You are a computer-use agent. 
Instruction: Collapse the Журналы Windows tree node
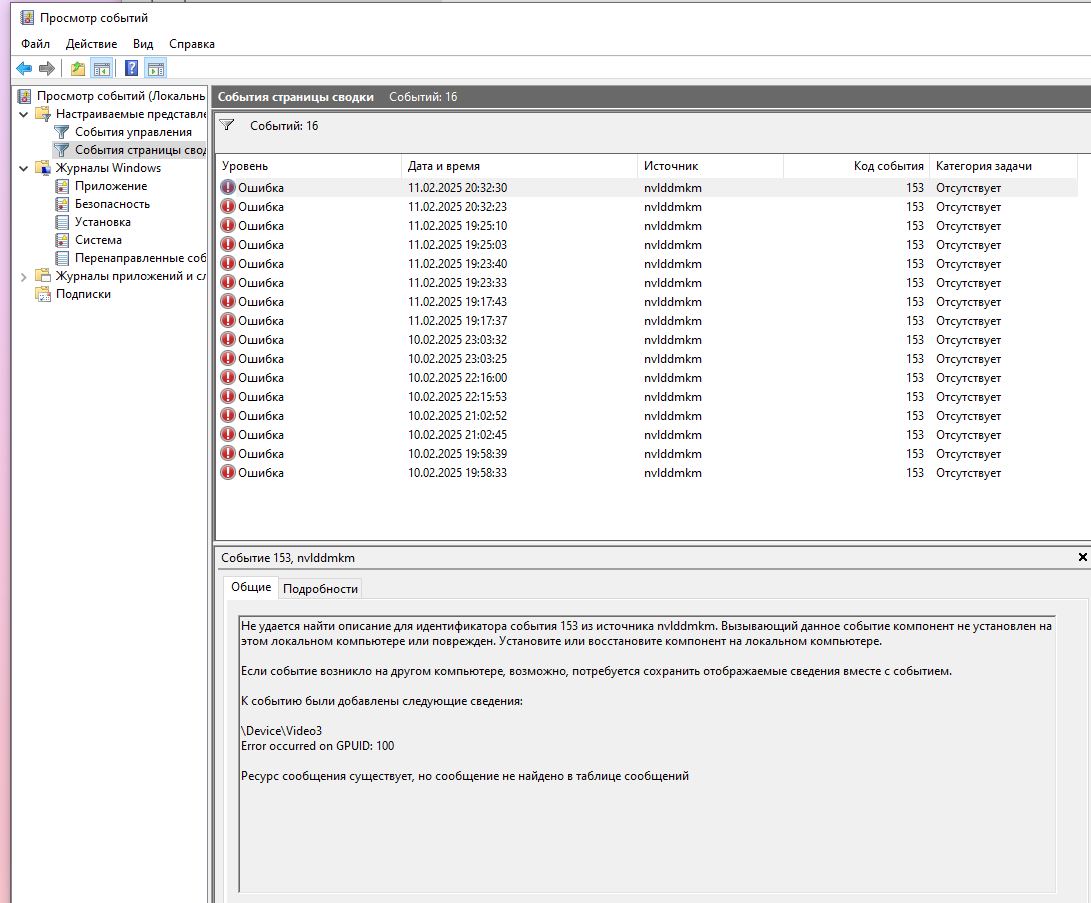[x=24, y=168]
